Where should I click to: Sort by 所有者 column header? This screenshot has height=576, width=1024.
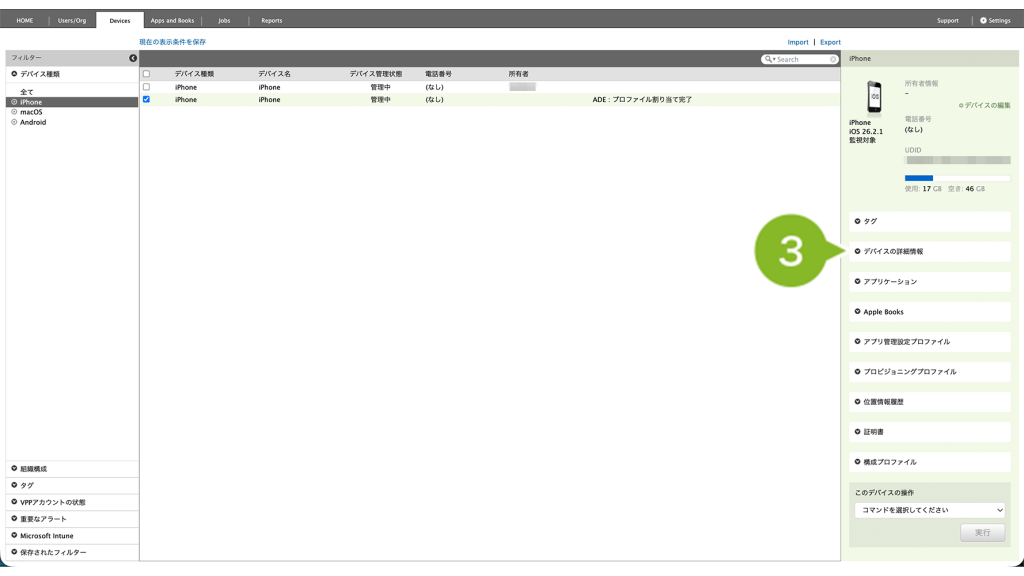coord(519,74)
